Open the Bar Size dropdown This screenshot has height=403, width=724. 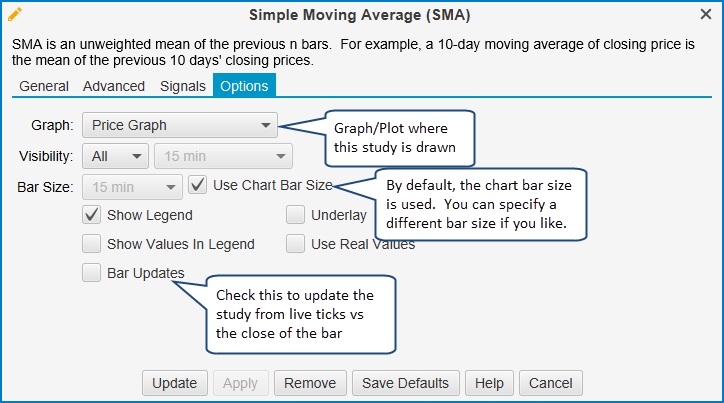point(132,187)
